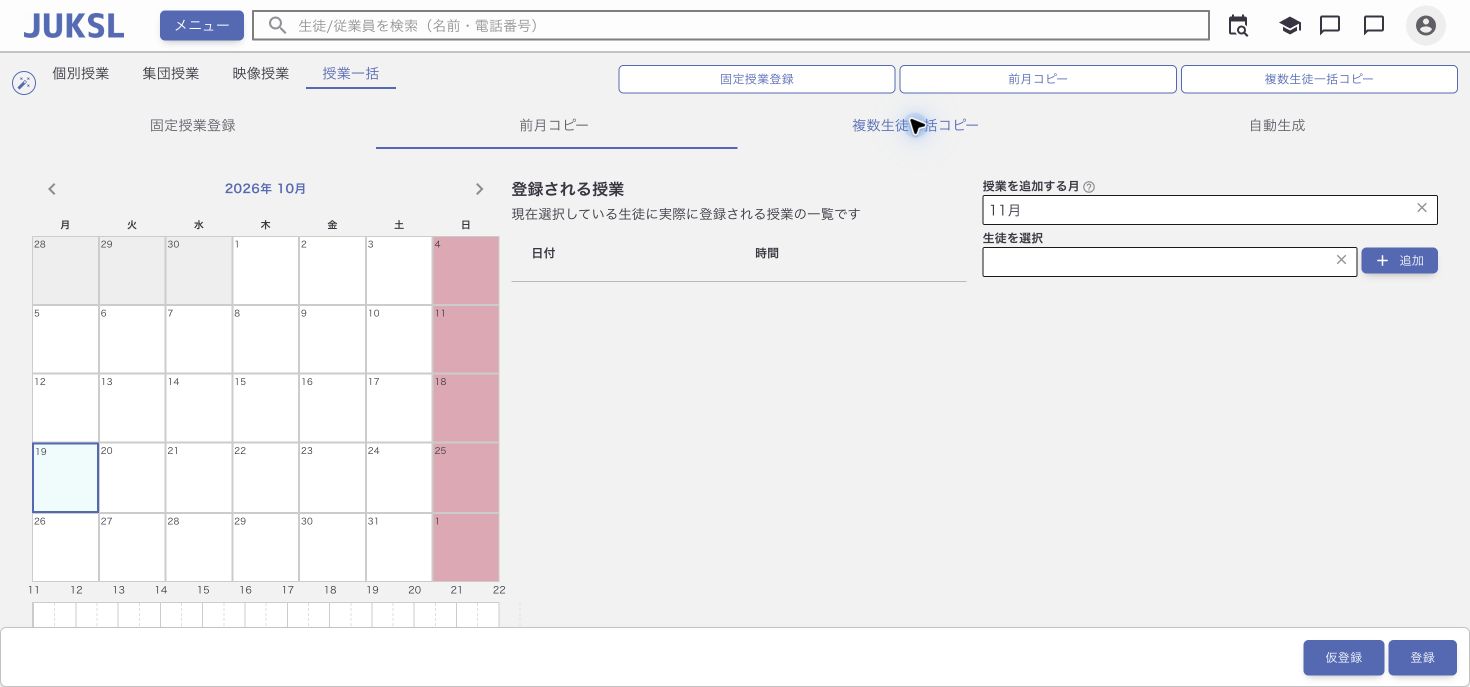Screen dimensions: 1470x687
Task: Click the graduation cap icon
Action: pos(1290,26)
